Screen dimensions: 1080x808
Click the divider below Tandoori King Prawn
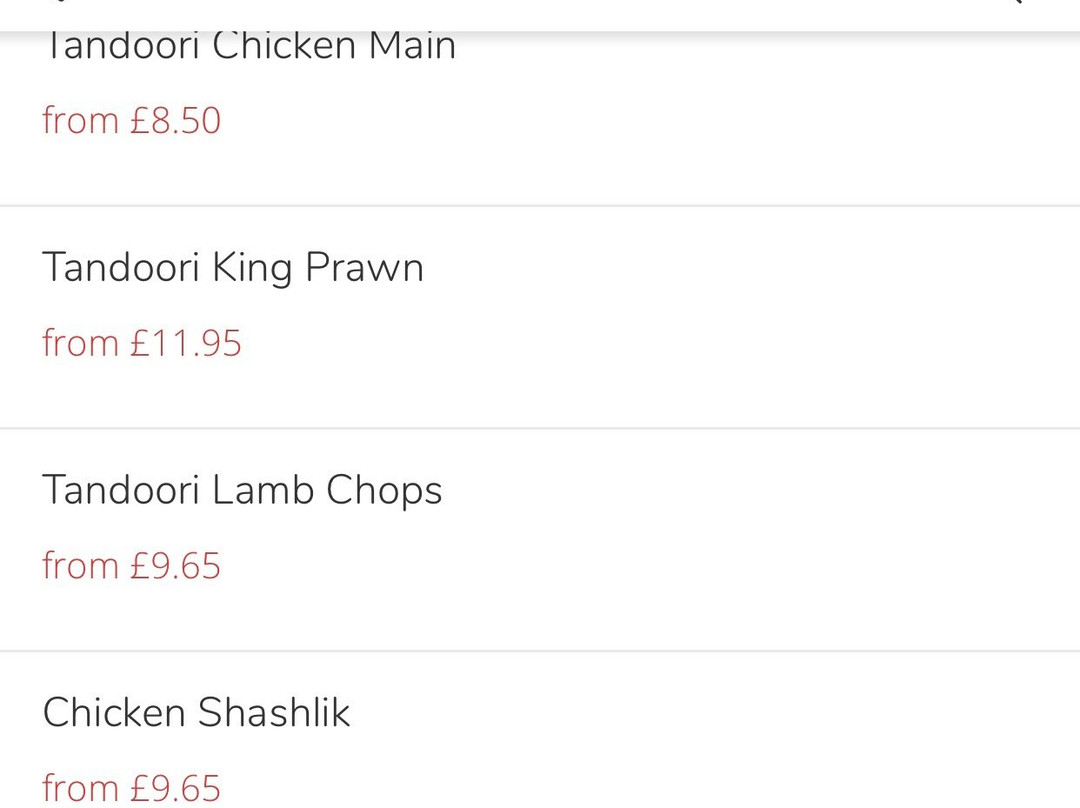tap(540, 428)
